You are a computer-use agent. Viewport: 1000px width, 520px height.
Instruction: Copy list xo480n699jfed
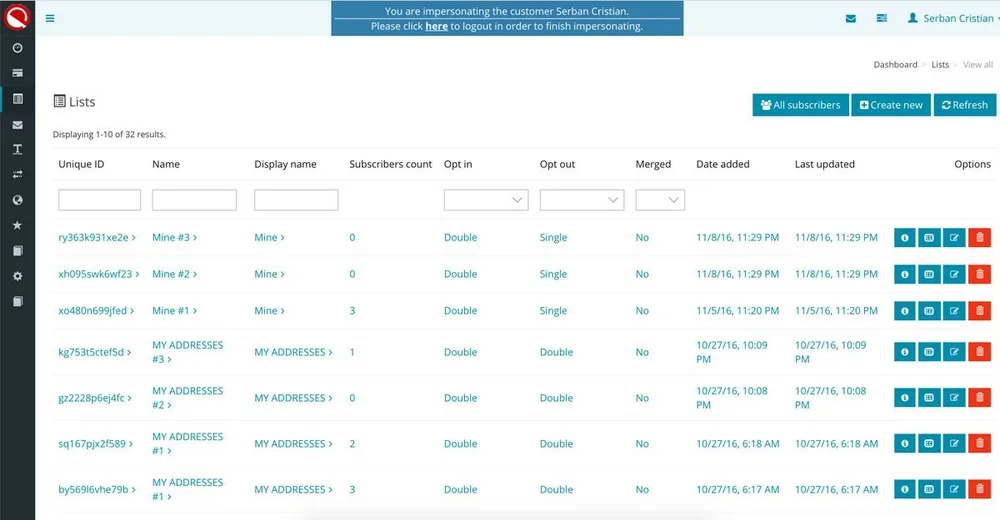tap(929, 311)
